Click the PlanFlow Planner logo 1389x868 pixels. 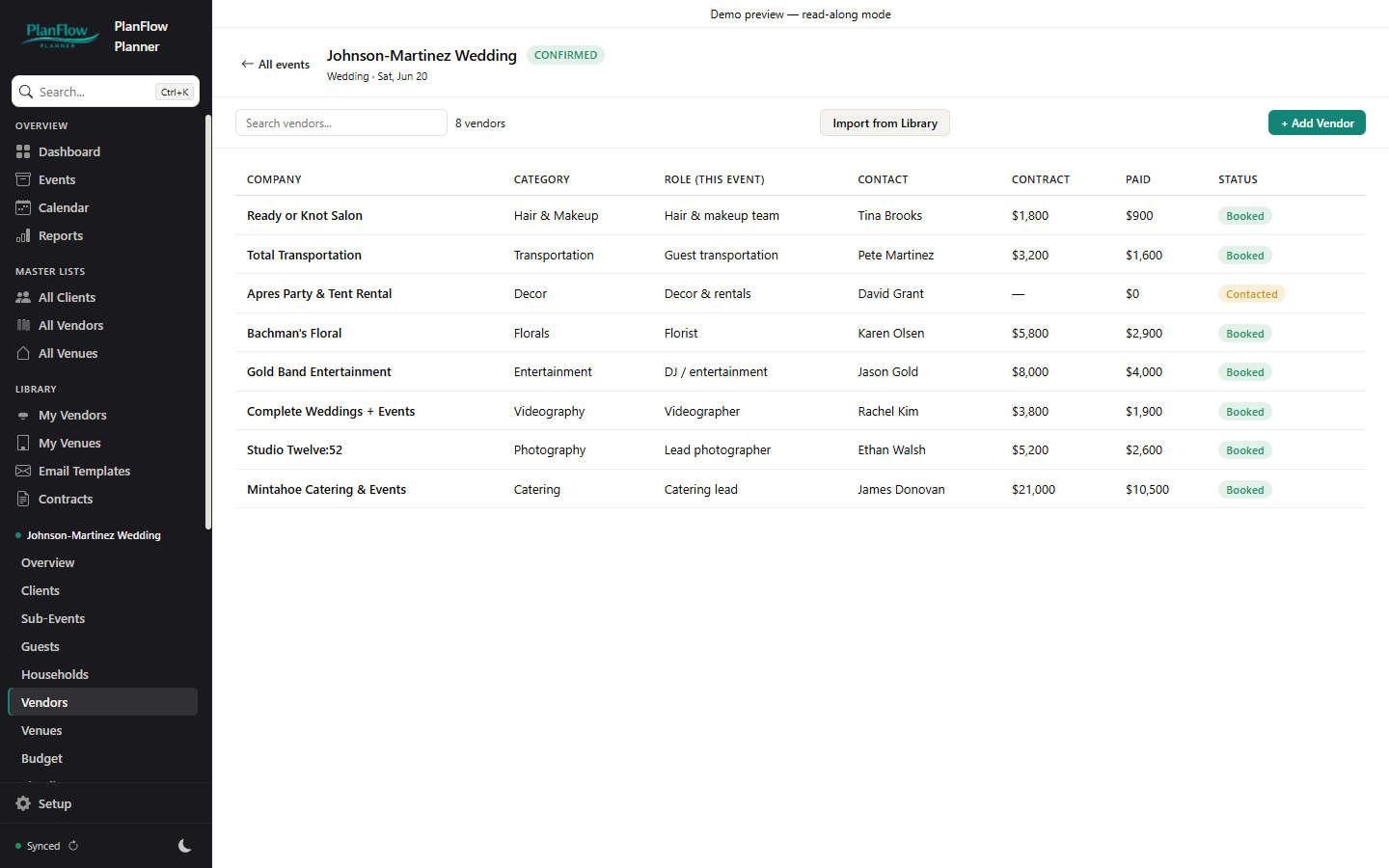pyautogui.click(x=60, y=36)
